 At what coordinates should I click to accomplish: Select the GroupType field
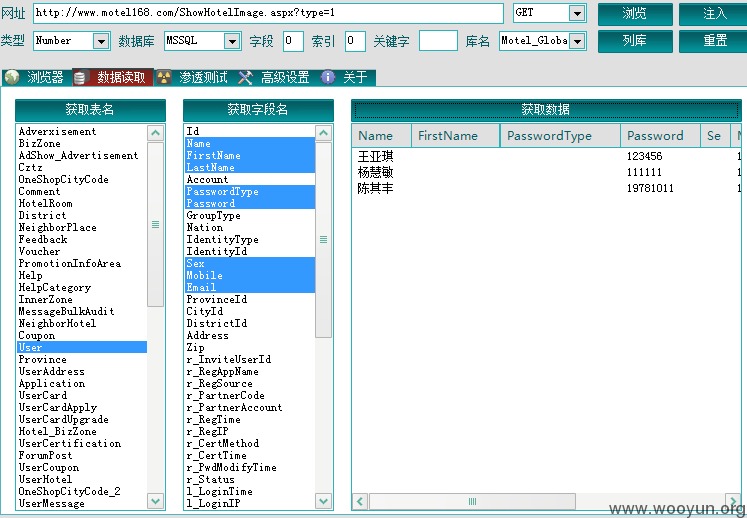point(250,215)
